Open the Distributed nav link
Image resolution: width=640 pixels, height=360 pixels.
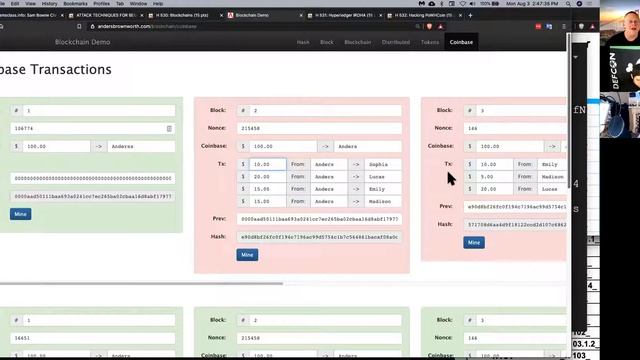pos(396,42)
